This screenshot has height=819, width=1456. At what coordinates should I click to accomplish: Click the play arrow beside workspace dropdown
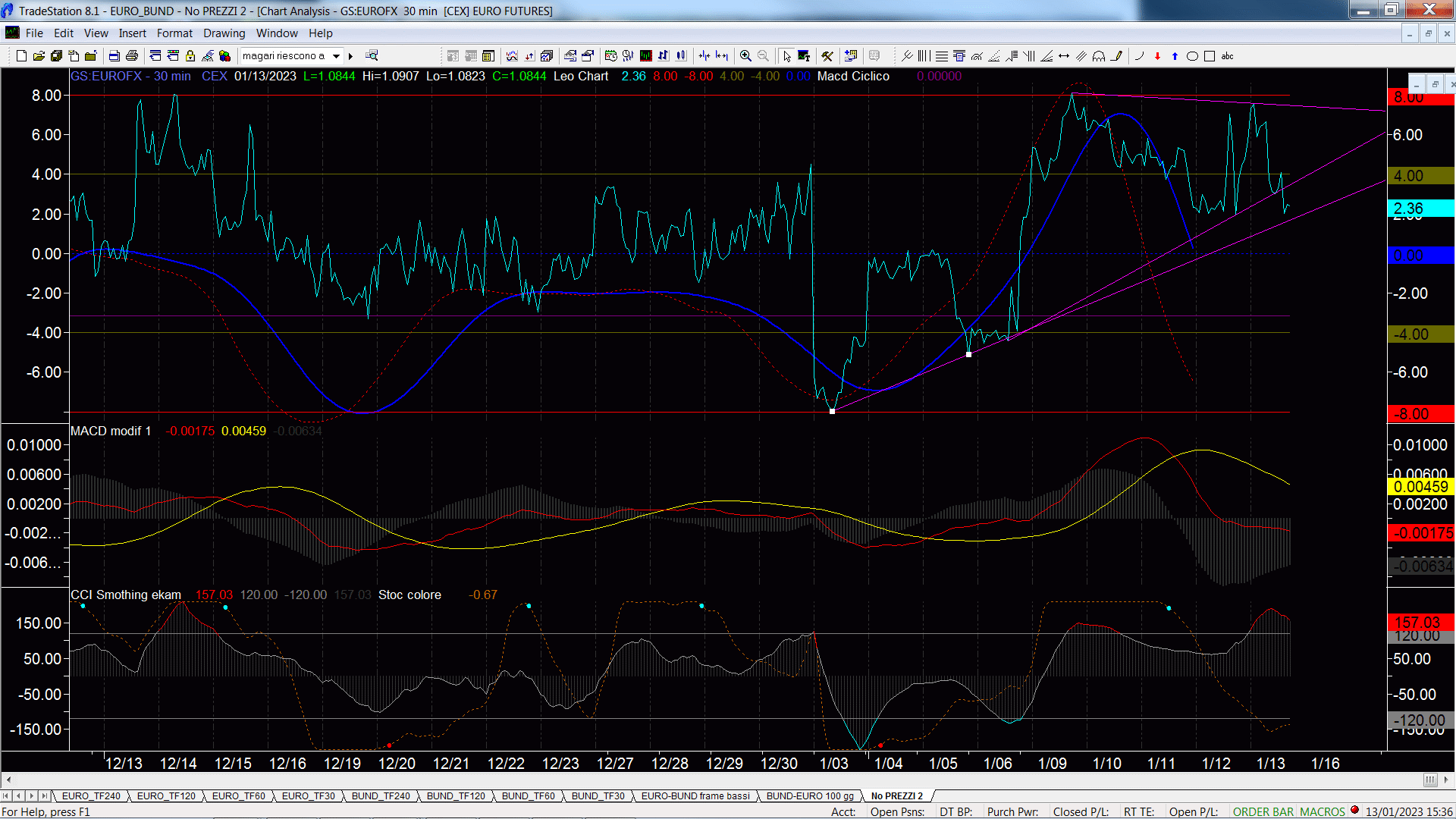[351, 56]
